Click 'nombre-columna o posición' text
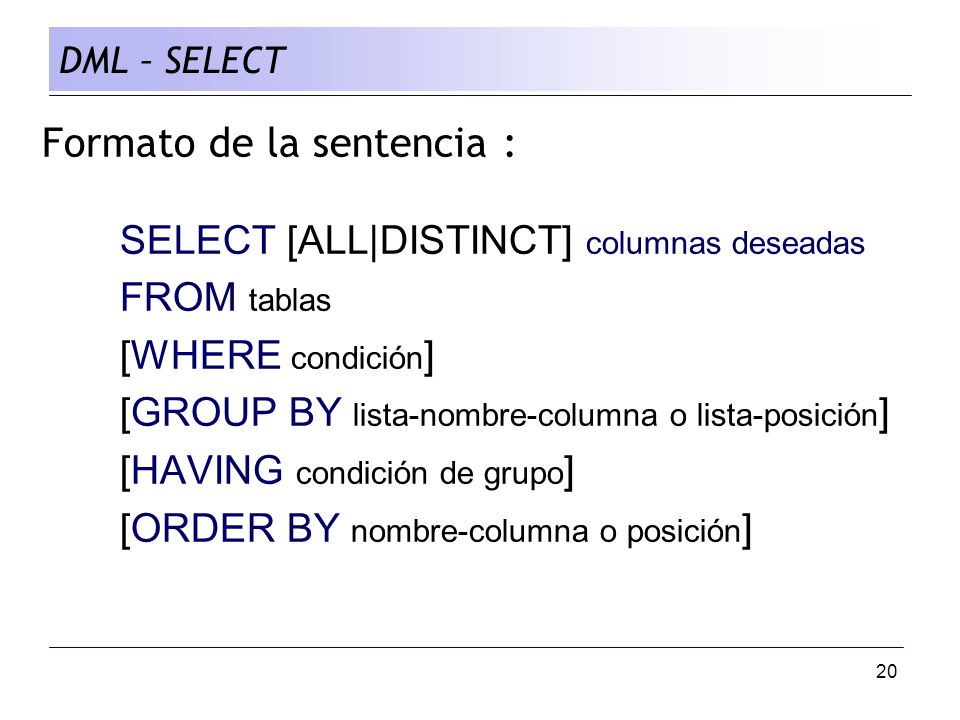 pyautogui.click(x=546, y=531)
